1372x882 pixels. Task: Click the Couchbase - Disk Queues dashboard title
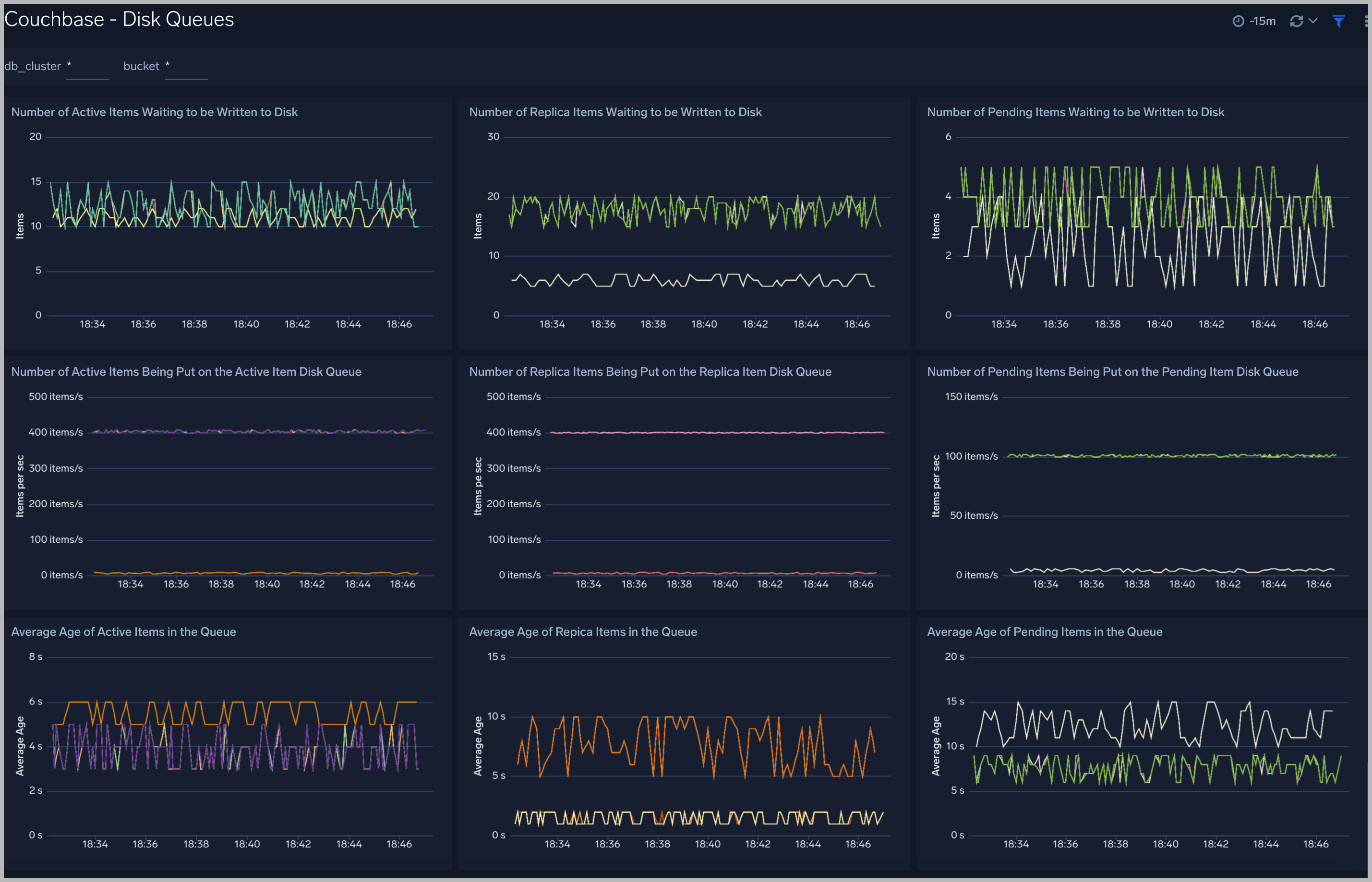(x=119, y=19)
